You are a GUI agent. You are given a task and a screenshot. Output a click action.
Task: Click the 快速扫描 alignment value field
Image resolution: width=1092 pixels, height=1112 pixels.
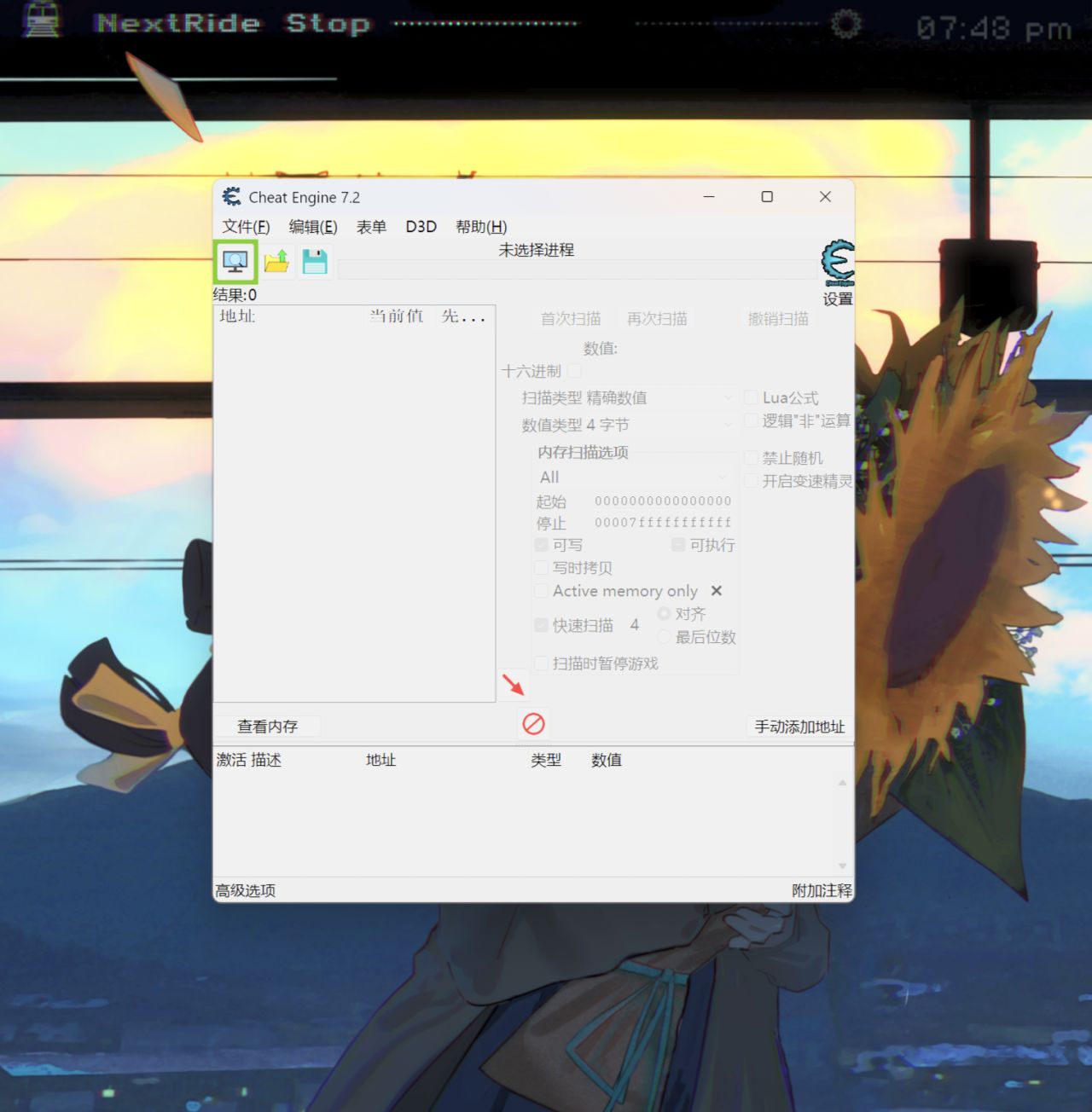tap(635, 625)
